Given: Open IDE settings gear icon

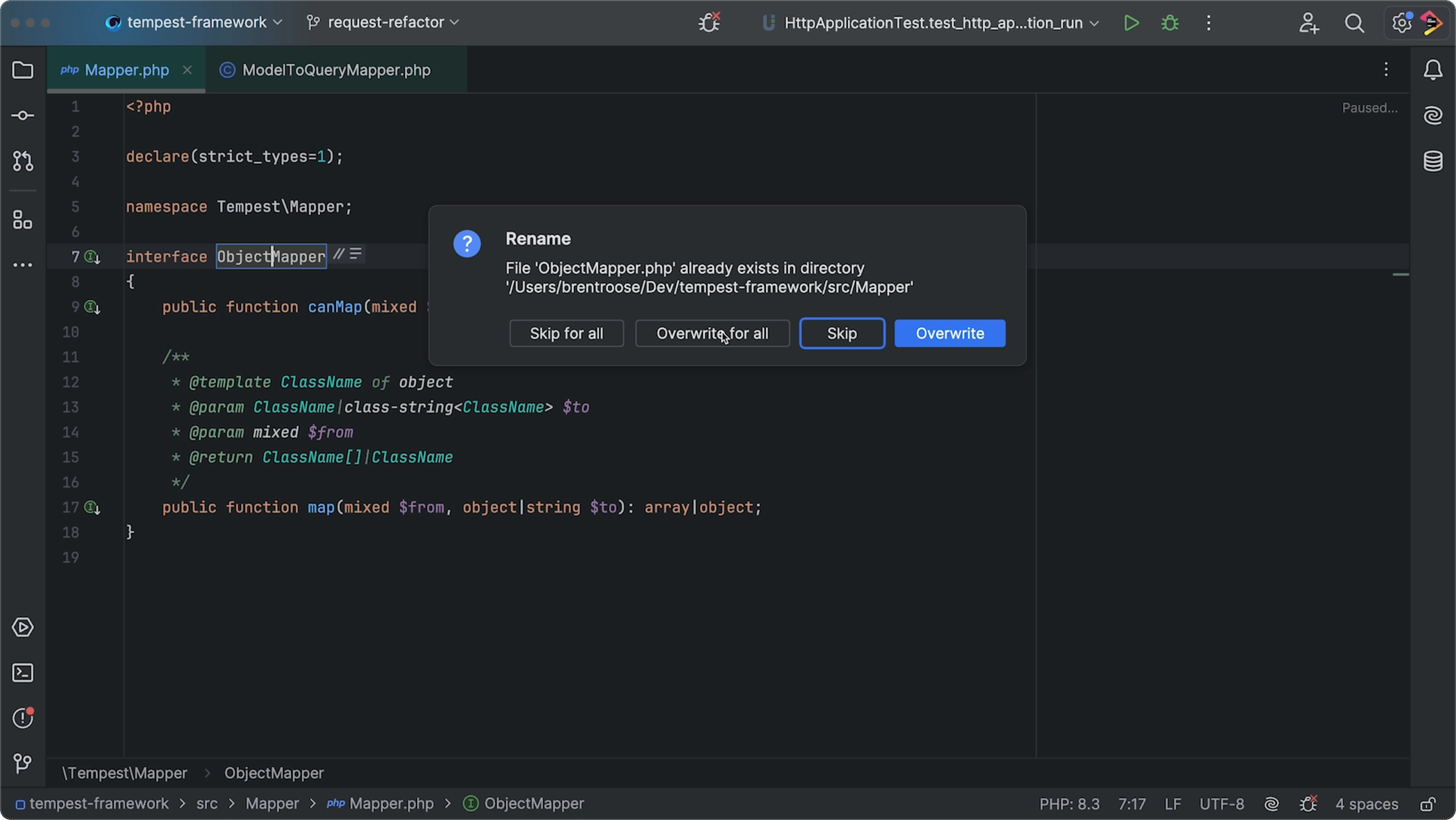Looking at the screenshot, I should click(1401, 23).
